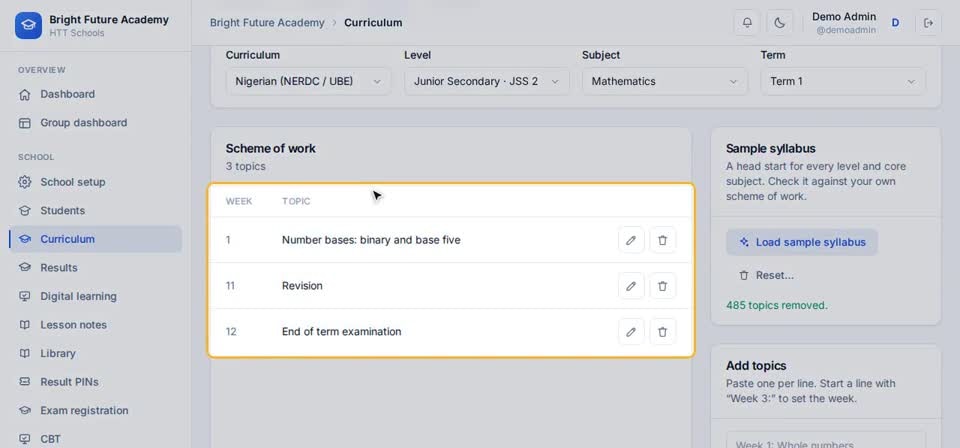Click the @demoadmin username text

[x=846, y=29]
